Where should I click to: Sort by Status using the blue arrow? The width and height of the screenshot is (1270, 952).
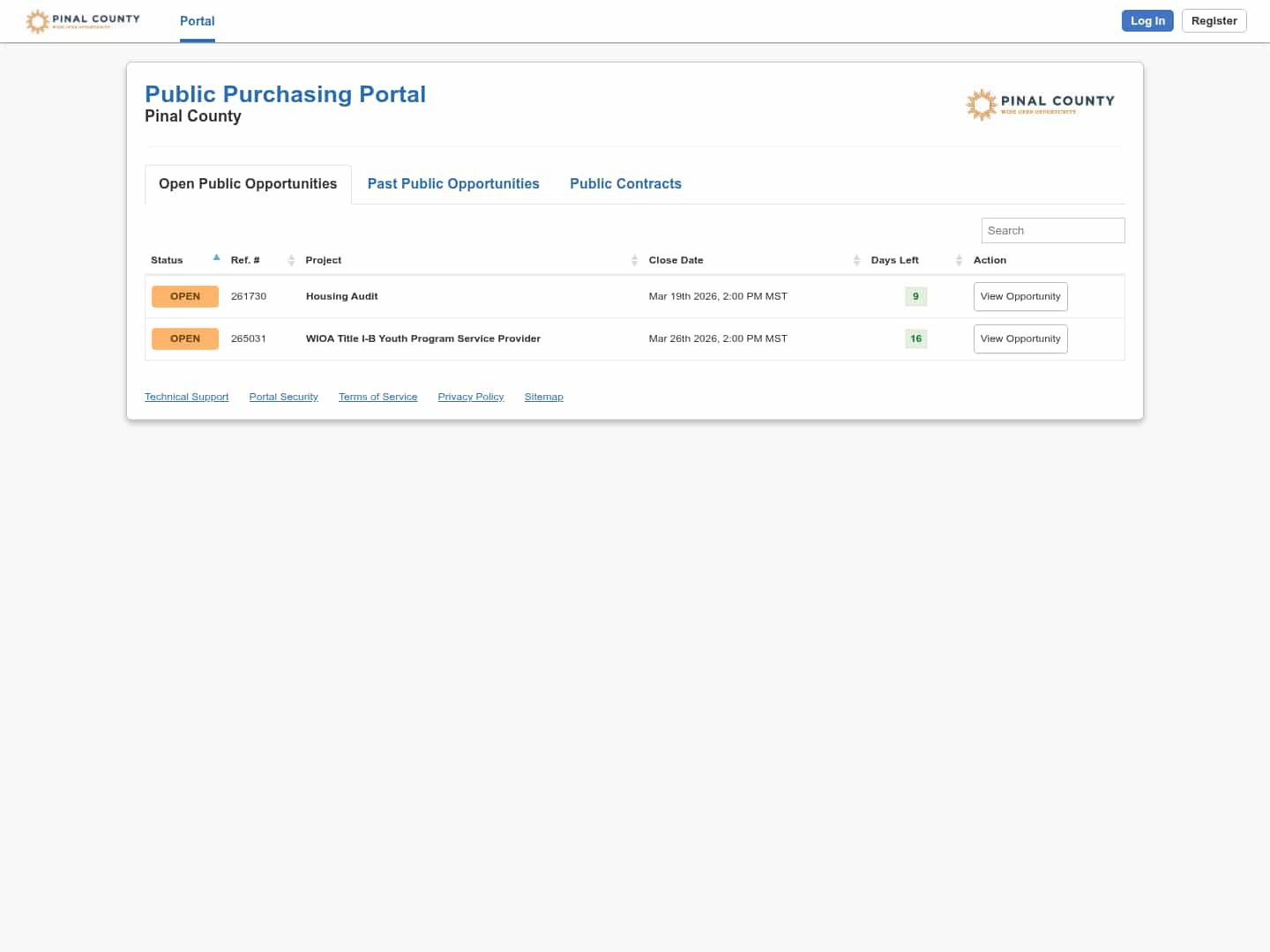click(x=216, y=258)
